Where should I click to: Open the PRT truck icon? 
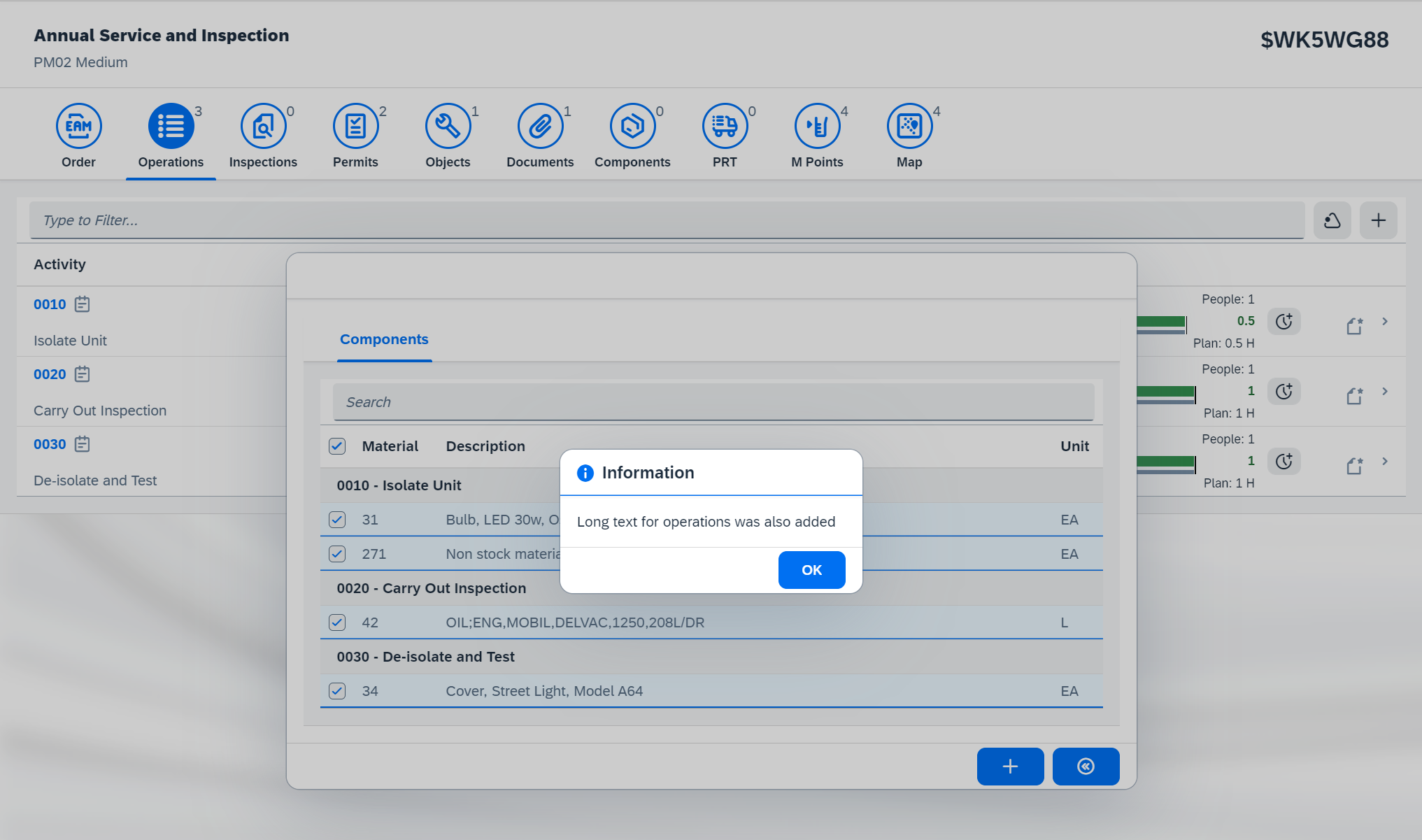(x=725, y=127)
